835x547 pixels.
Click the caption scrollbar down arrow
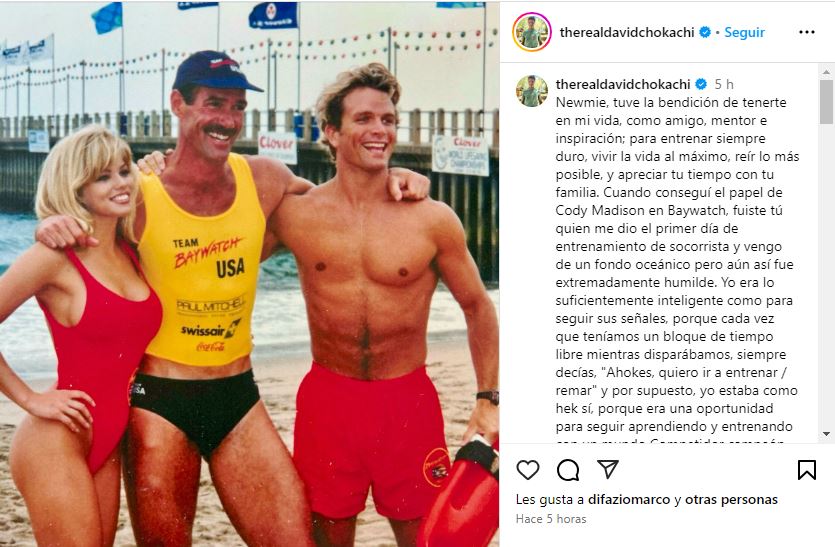(826, 434)
